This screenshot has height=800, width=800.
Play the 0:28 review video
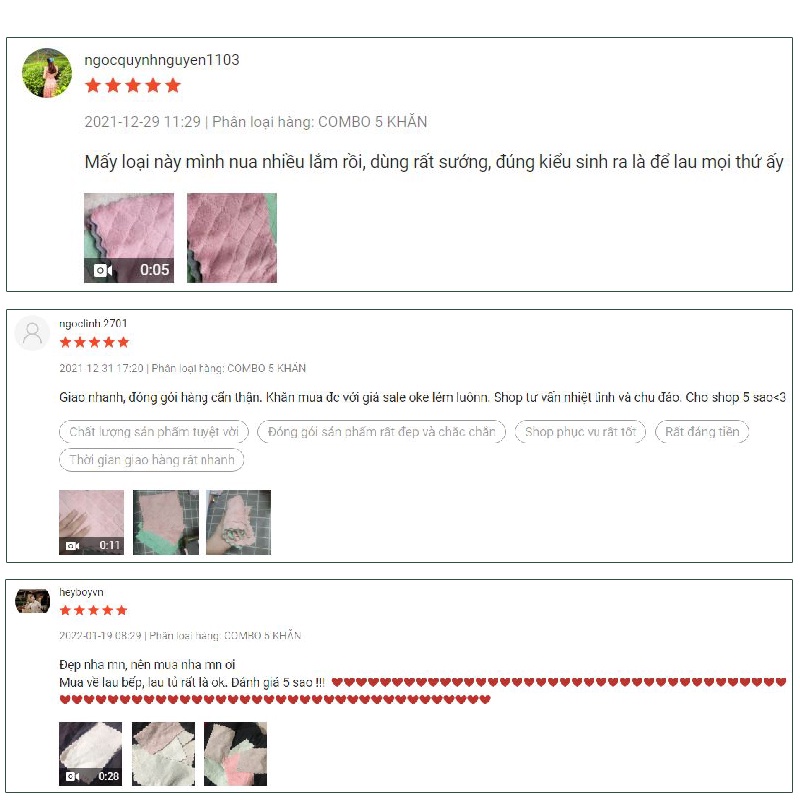click(x=90, y=754)
